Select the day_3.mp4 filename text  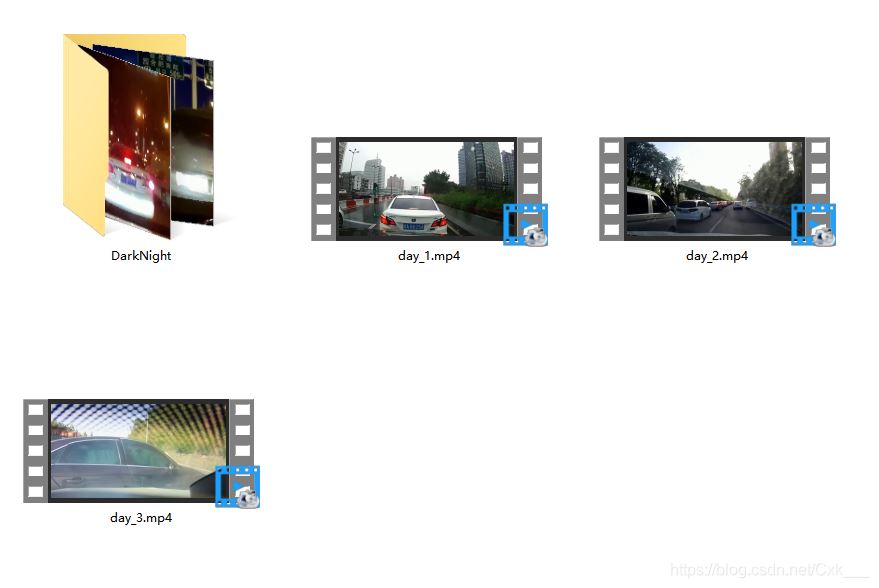[141, 518]
